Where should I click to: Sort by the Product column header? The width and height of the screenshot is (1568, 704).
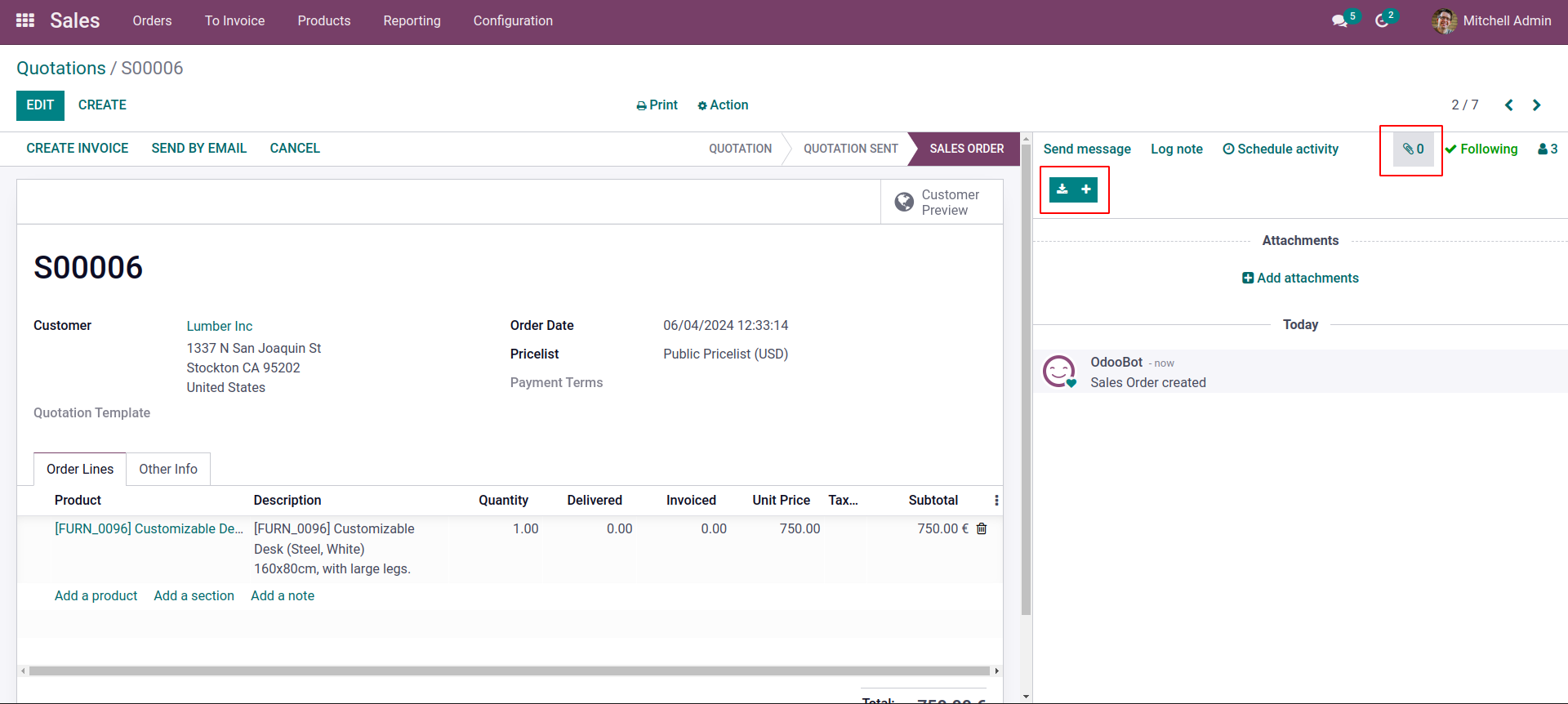[78, 501]
